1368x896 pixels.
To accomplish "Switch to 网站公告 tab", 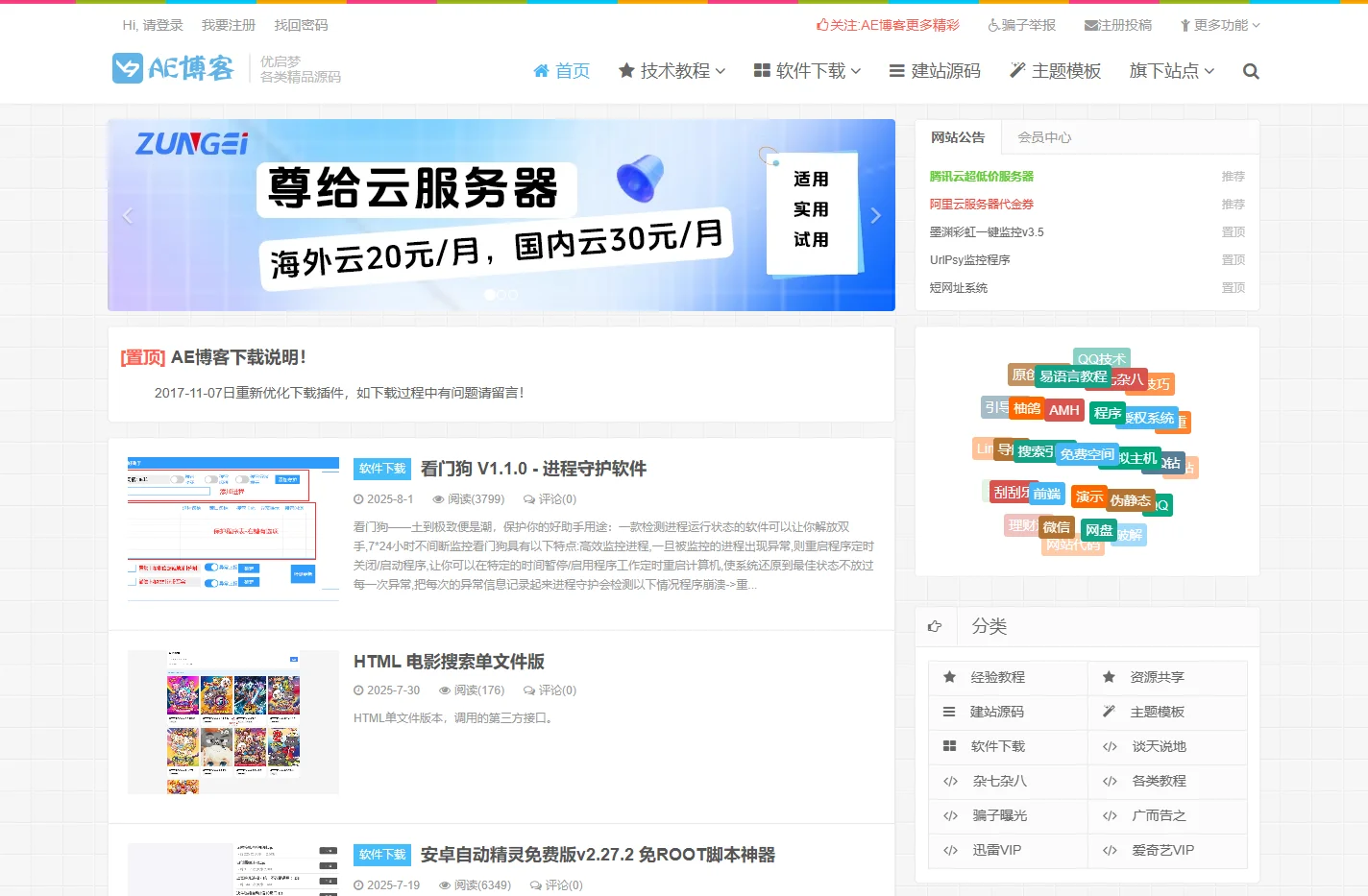I will pos(958,137).
